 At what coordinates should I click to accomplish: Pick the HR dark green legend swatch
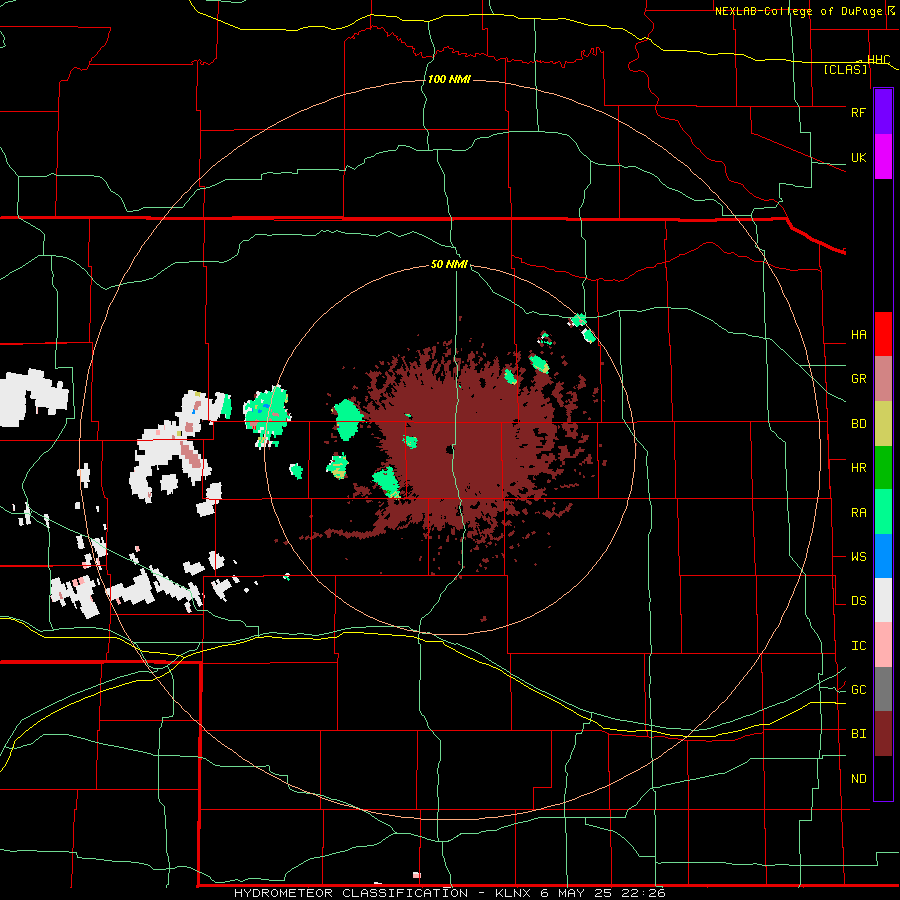click(883, 467)
